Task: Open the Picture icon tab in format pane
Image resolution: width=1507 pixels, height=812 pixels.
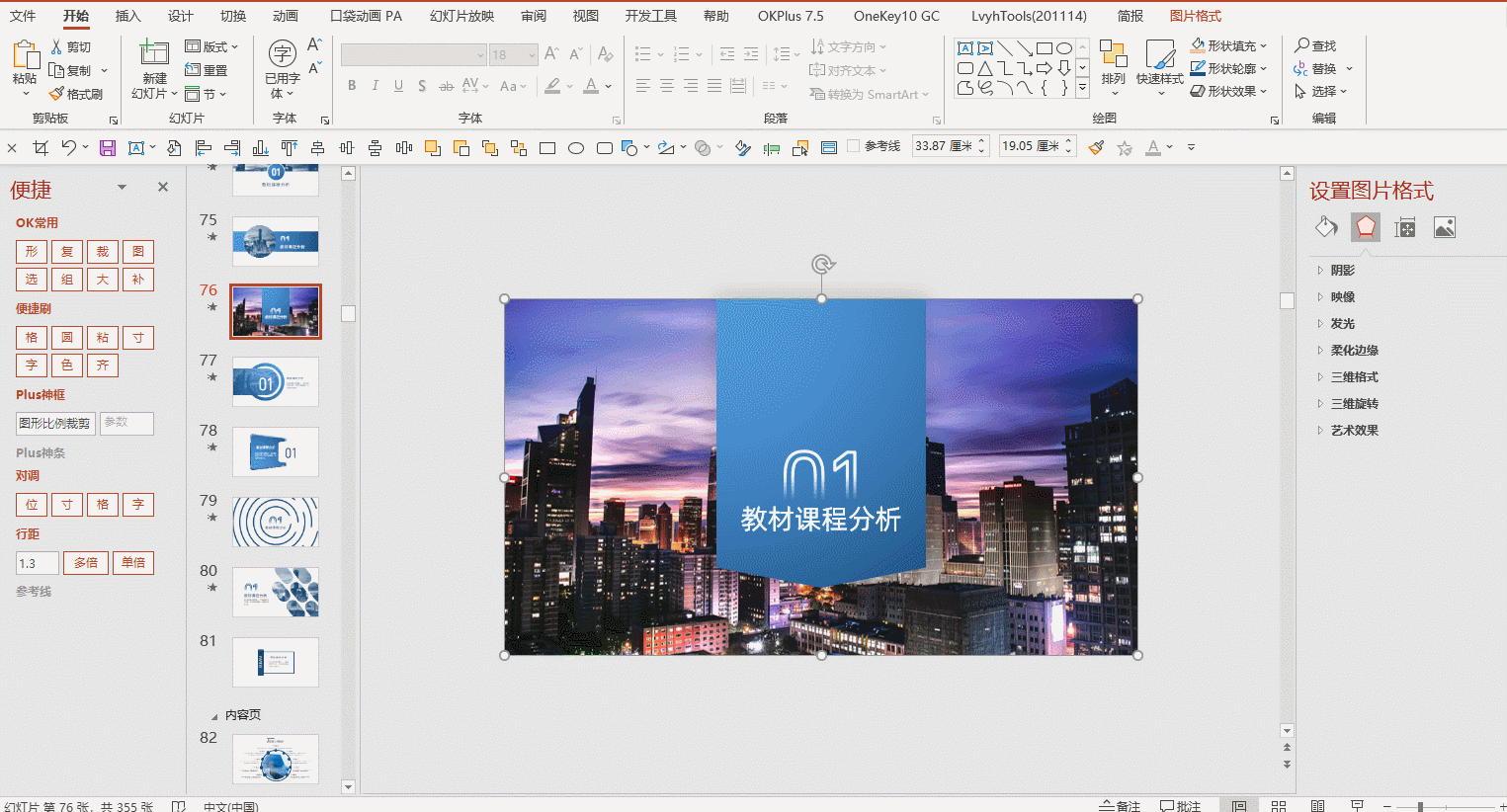Action: tap(1444, 228)
